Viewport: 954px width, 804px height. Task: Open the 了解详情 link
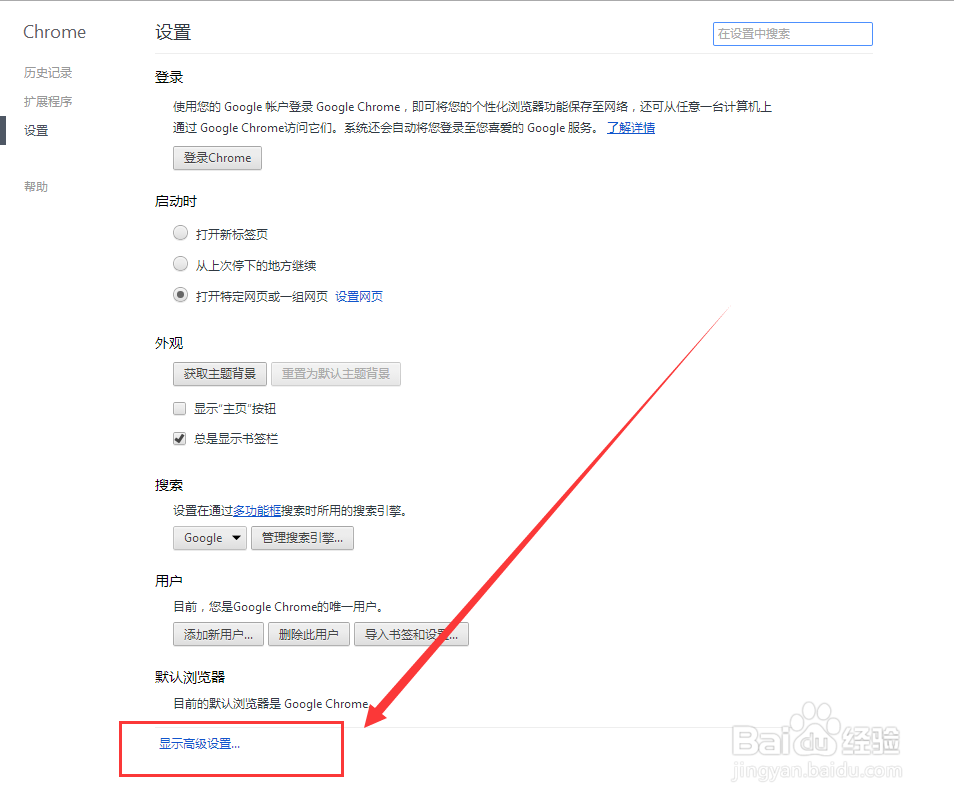click(x=630, y=127)
